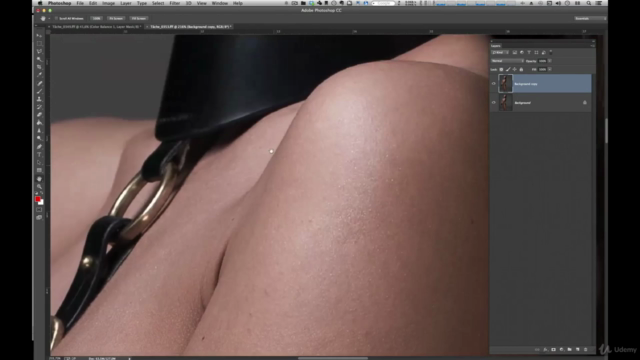Image resolution: width=640 pixels, height=360 pixels.
Task: Click the Fill Screen button
Action: click(x=139, y=18)
